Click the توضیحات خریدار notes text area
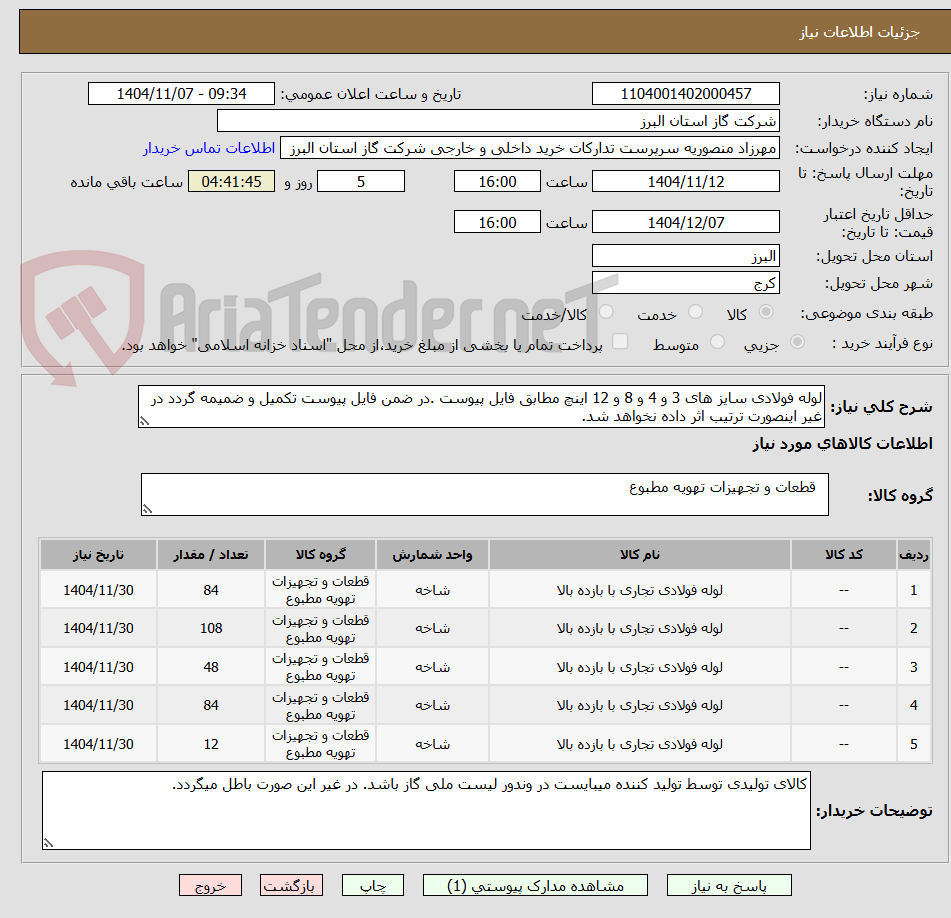951x918 pixels. click(x=426, y=811)
